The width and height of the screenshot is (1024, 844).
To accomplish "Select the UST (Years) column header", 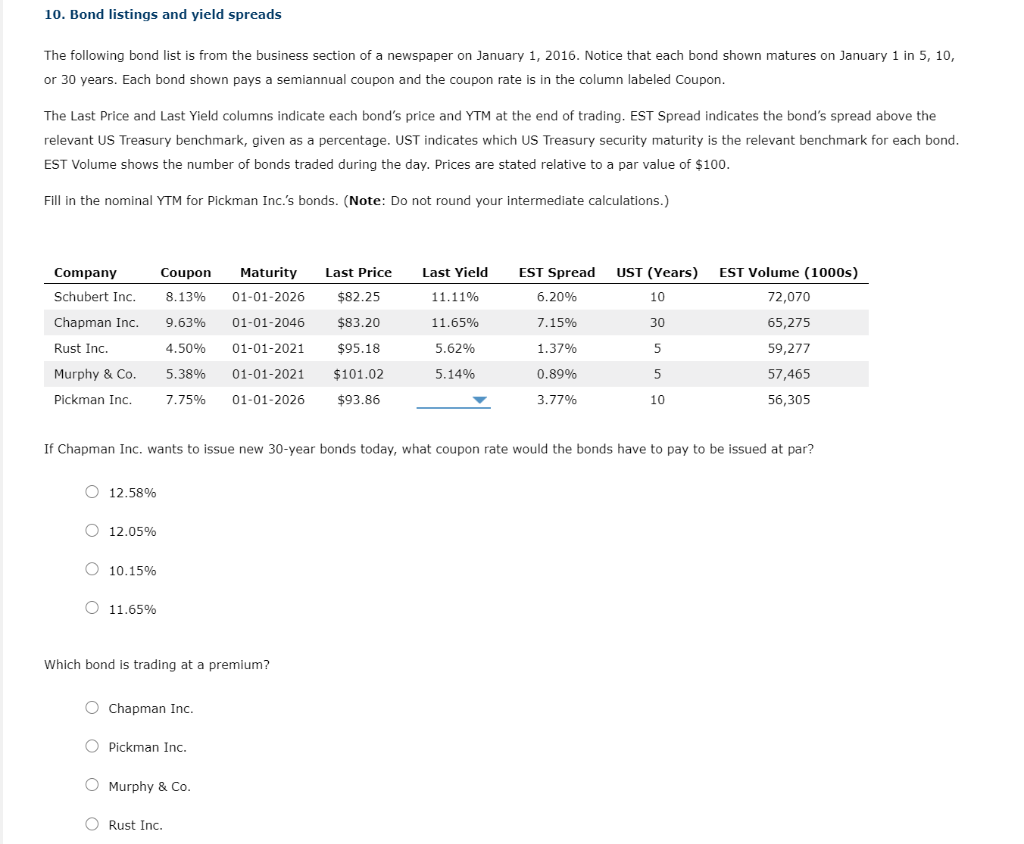I will (x=659, y=272).
